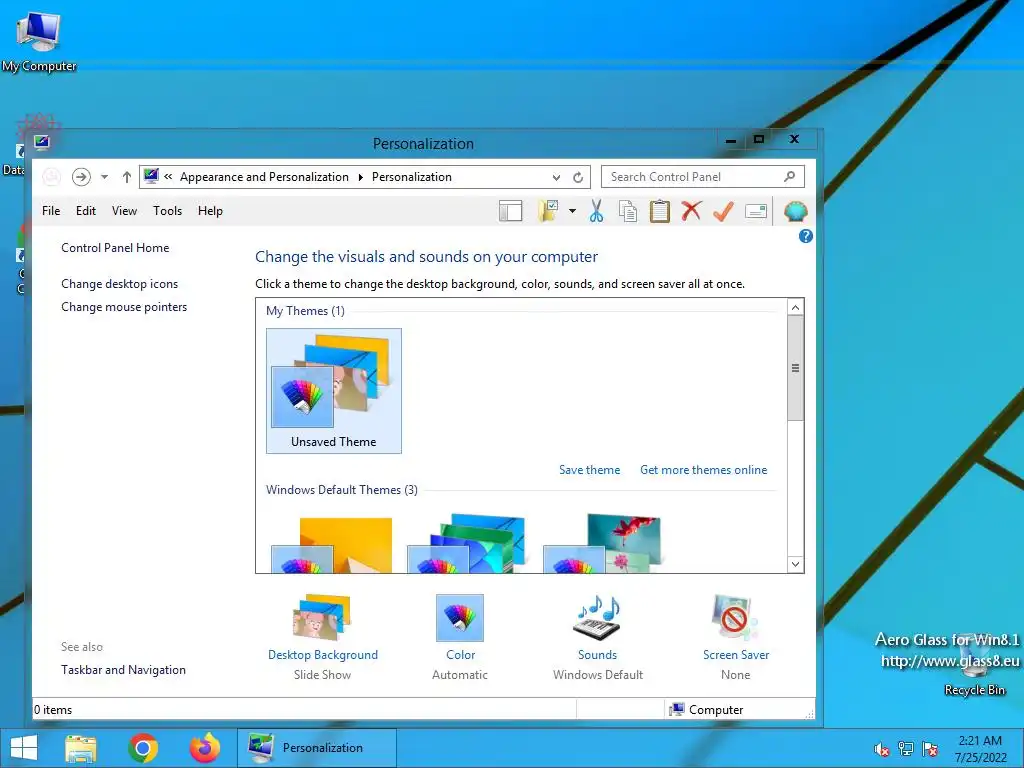Screen dimensions: 1024x768
Task: Click the theme list scroll up arrow
Action: [x=795, y=308]
